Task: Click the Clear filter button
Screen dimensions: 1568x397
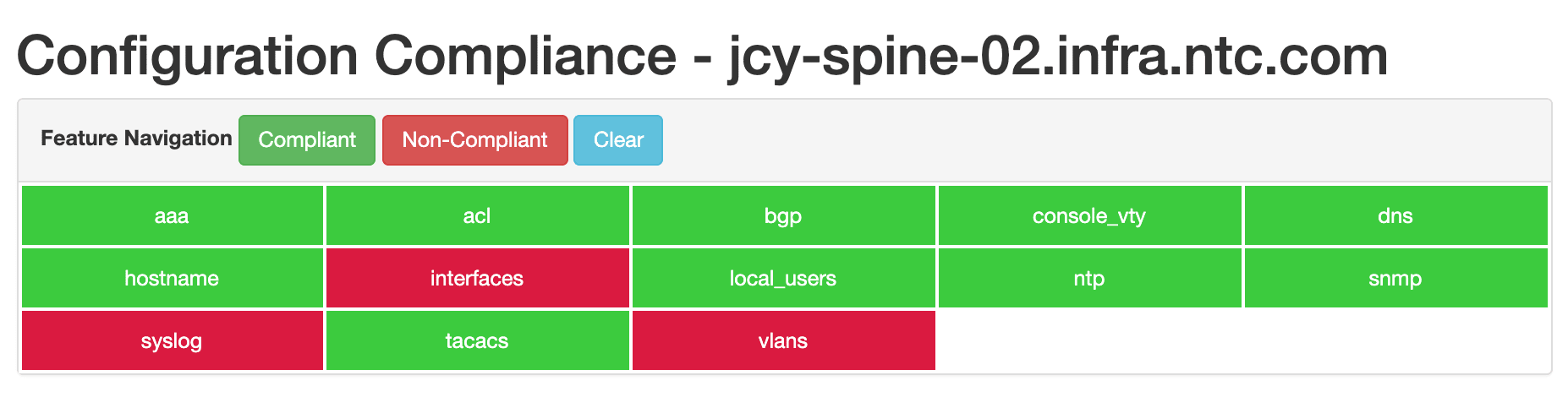Action: [x=618, y=140]
